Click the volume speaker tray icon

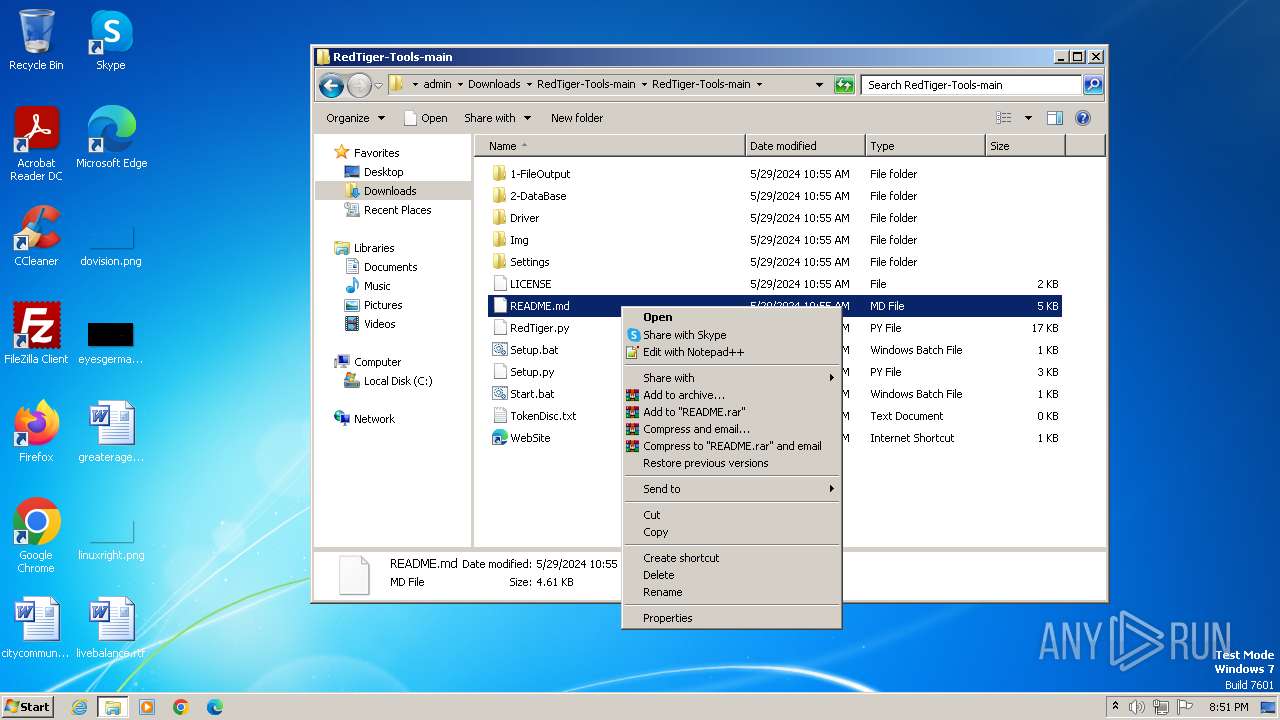pyautogui.click(x=1137, y=707)
